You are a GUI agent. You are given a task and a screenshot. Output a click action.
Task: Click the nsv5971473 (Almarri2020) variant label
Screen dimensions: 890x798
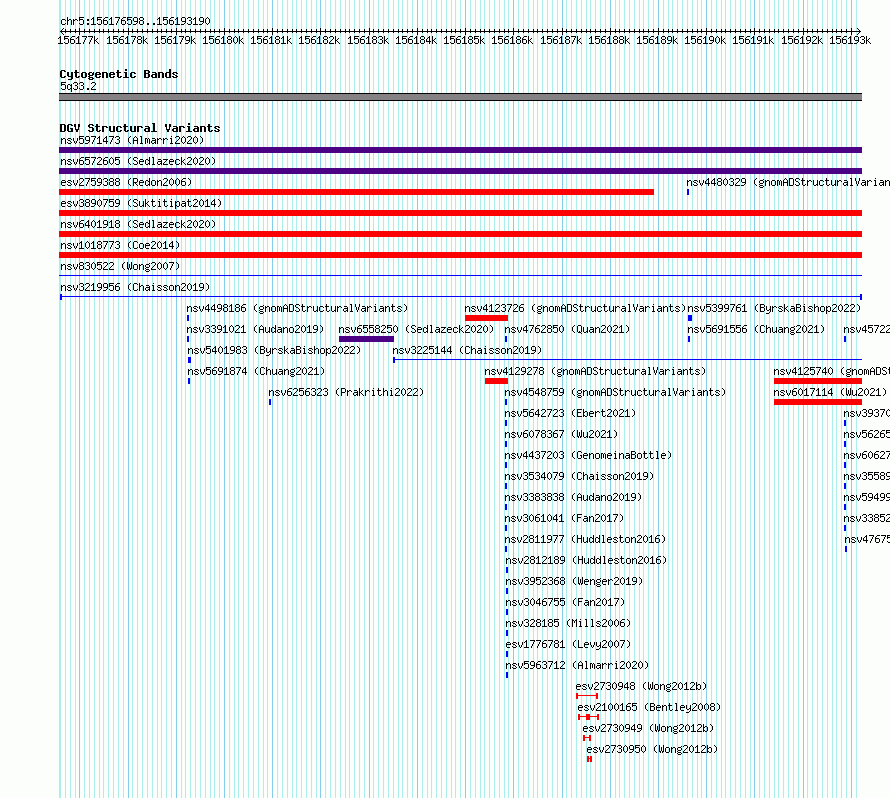pyautogui.click(x=132, y=140)
